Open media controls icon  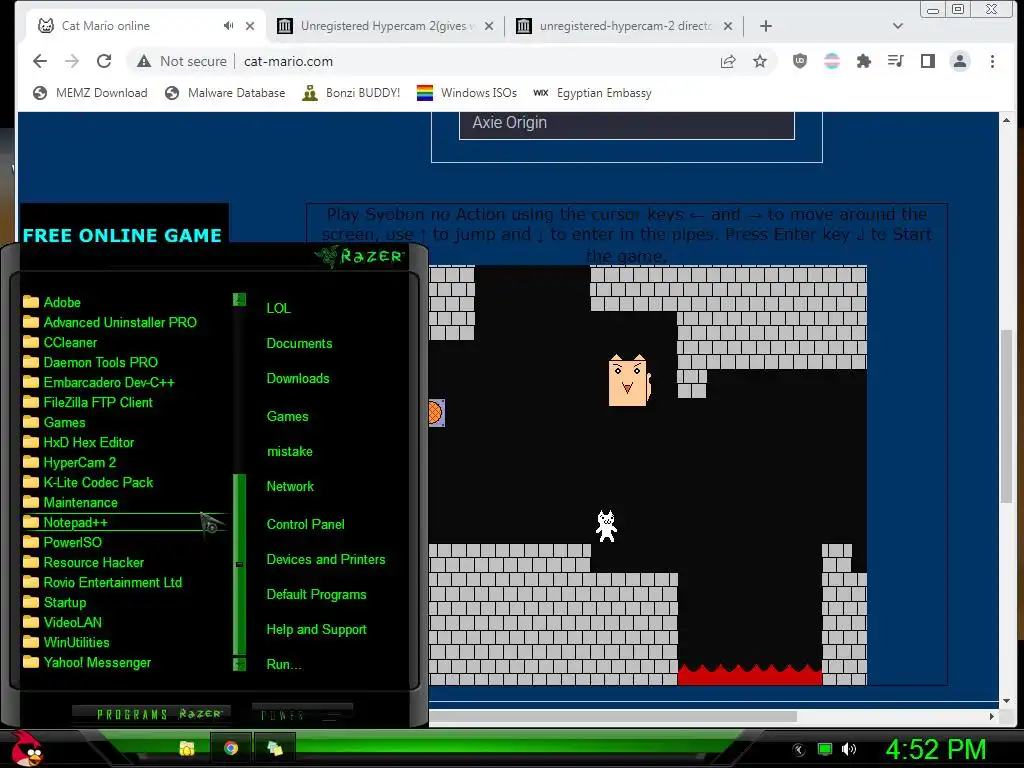click(895, 61)
